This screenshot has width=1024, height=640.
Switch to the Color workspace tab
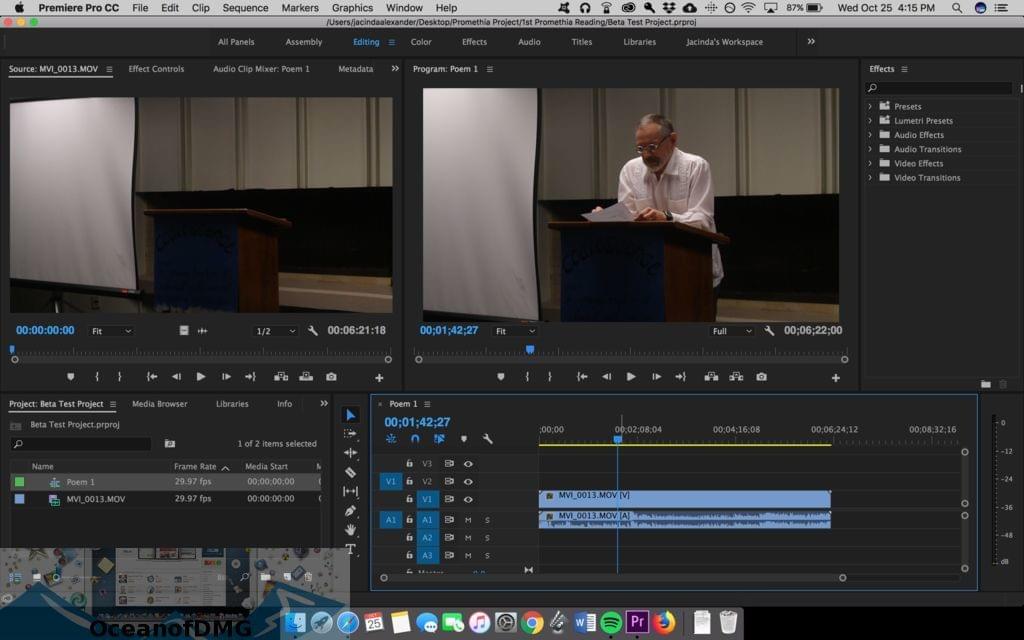point(420,42)
